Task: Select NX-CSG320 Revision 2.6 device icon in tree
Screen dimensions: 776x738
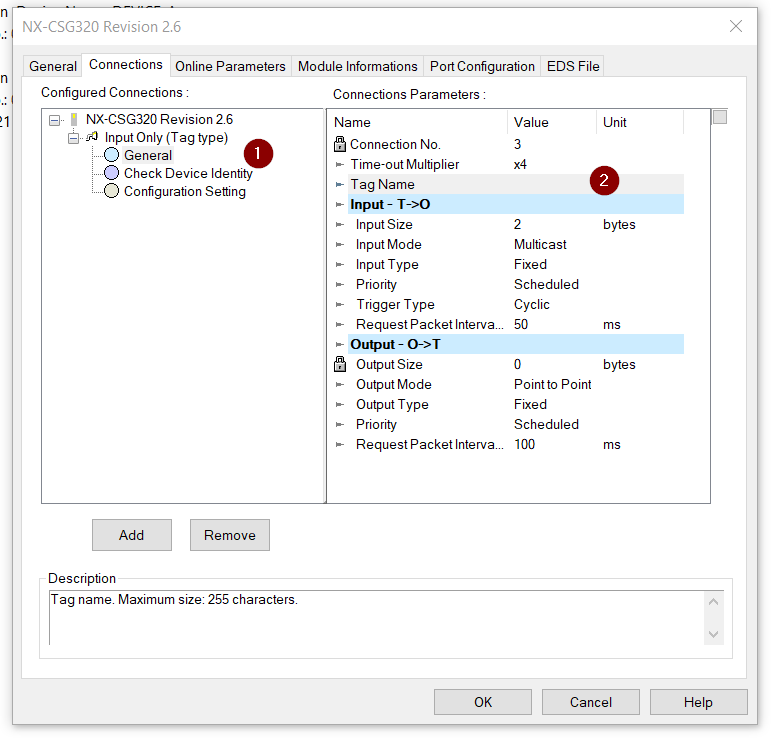Action: pyautogui.click(x=74, y=119)
